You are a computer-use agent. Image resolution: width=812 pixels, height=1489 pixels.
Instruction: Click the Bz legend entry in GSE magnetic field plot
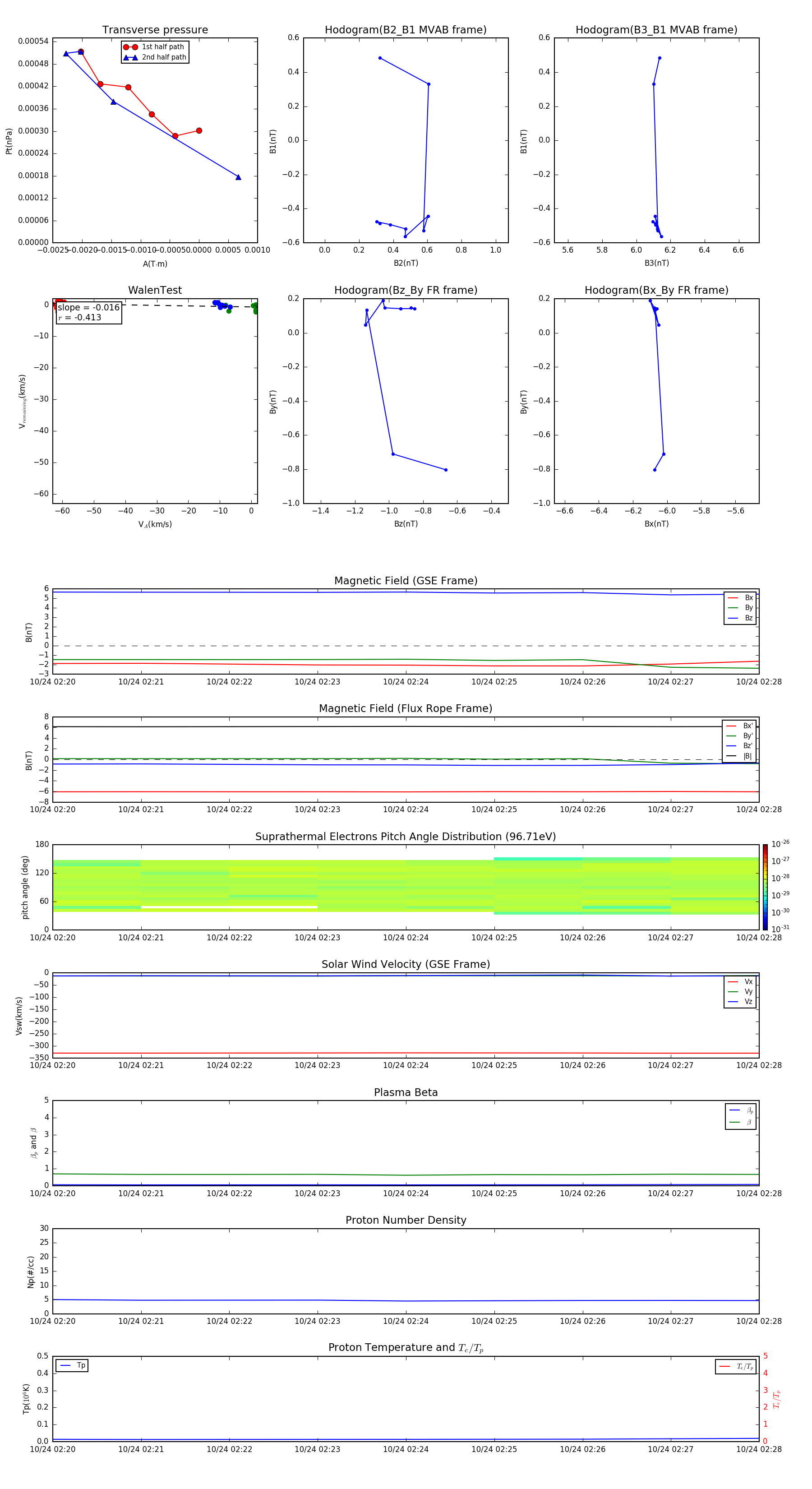pos(740,618)
